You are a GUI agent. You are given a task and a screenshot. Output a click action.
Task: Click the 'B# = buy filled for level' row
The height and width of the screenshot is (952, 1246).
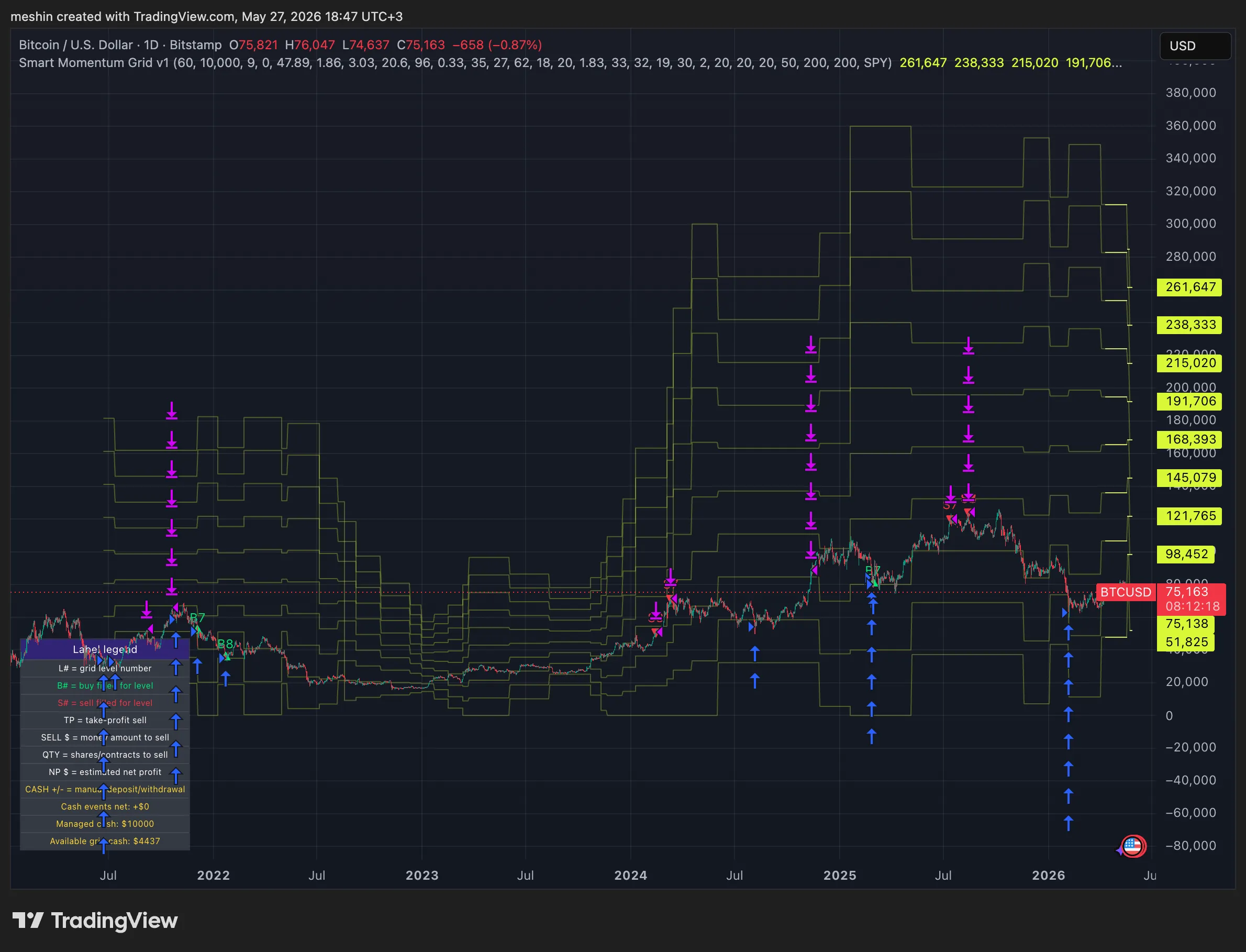click(105, 685)
